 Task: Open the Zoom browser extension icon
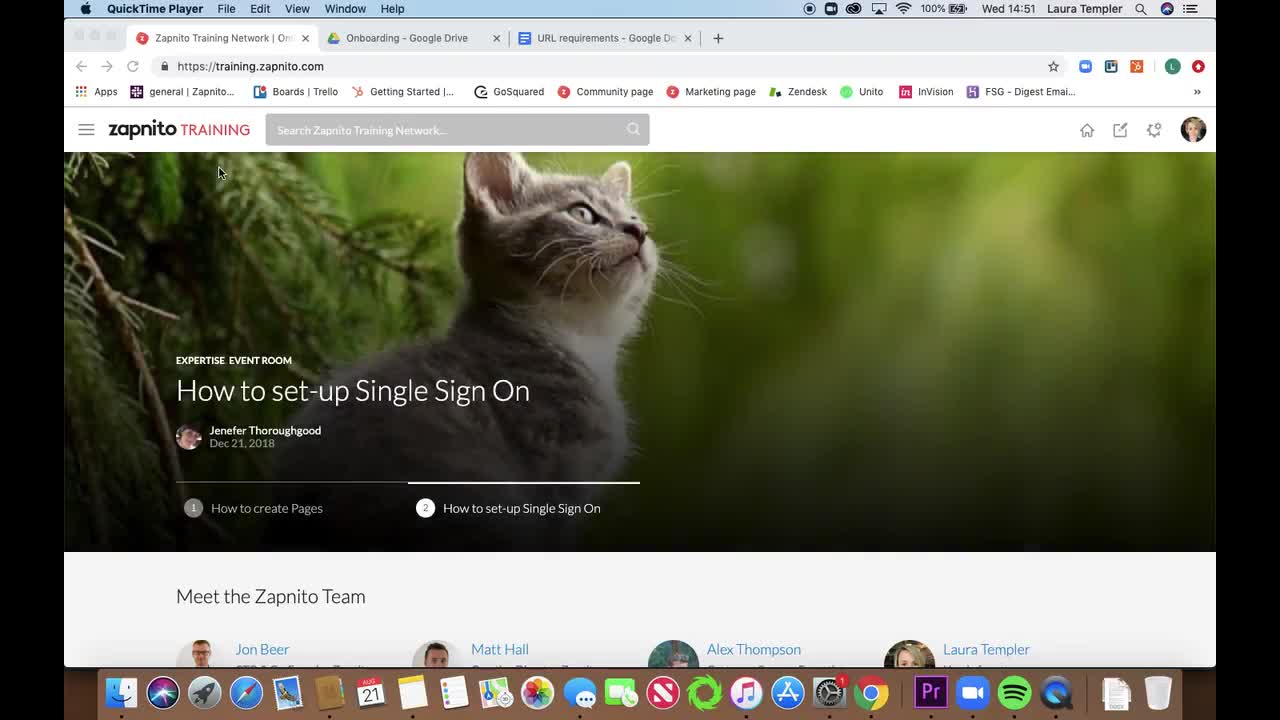pyautogui.click(x=1085, y=66)
